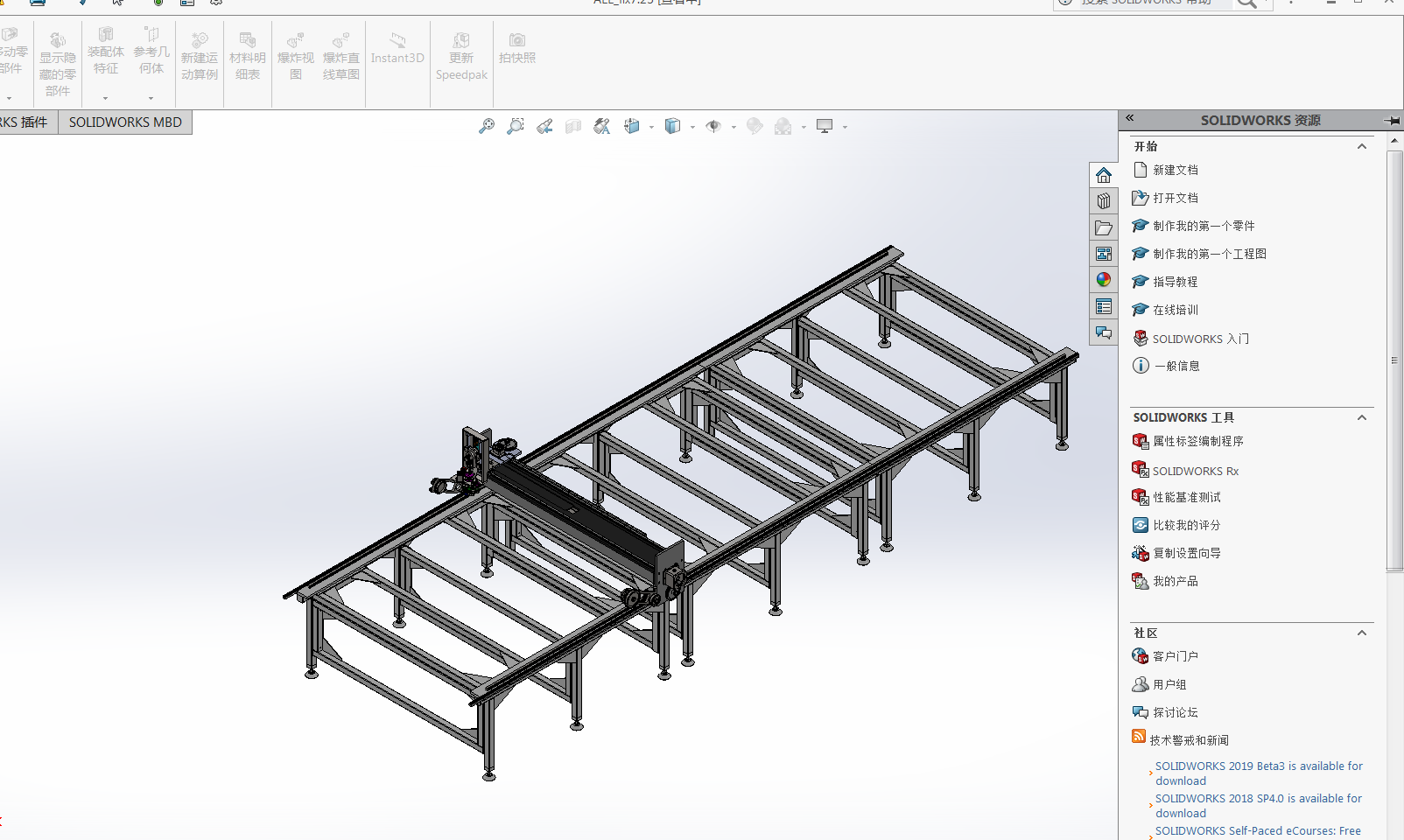1404x840 pixels.
Task: Collapse the SOLIDWORKS 工具 section
Action: click(x=1362, y=417)
